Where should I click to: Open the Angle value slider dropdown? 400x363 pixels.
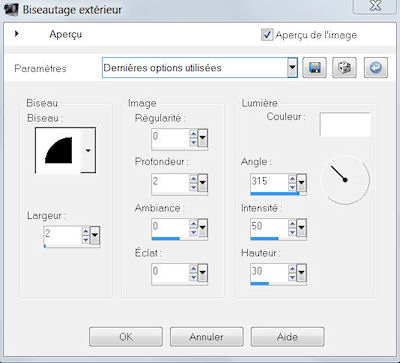click(x=301, y=183)
